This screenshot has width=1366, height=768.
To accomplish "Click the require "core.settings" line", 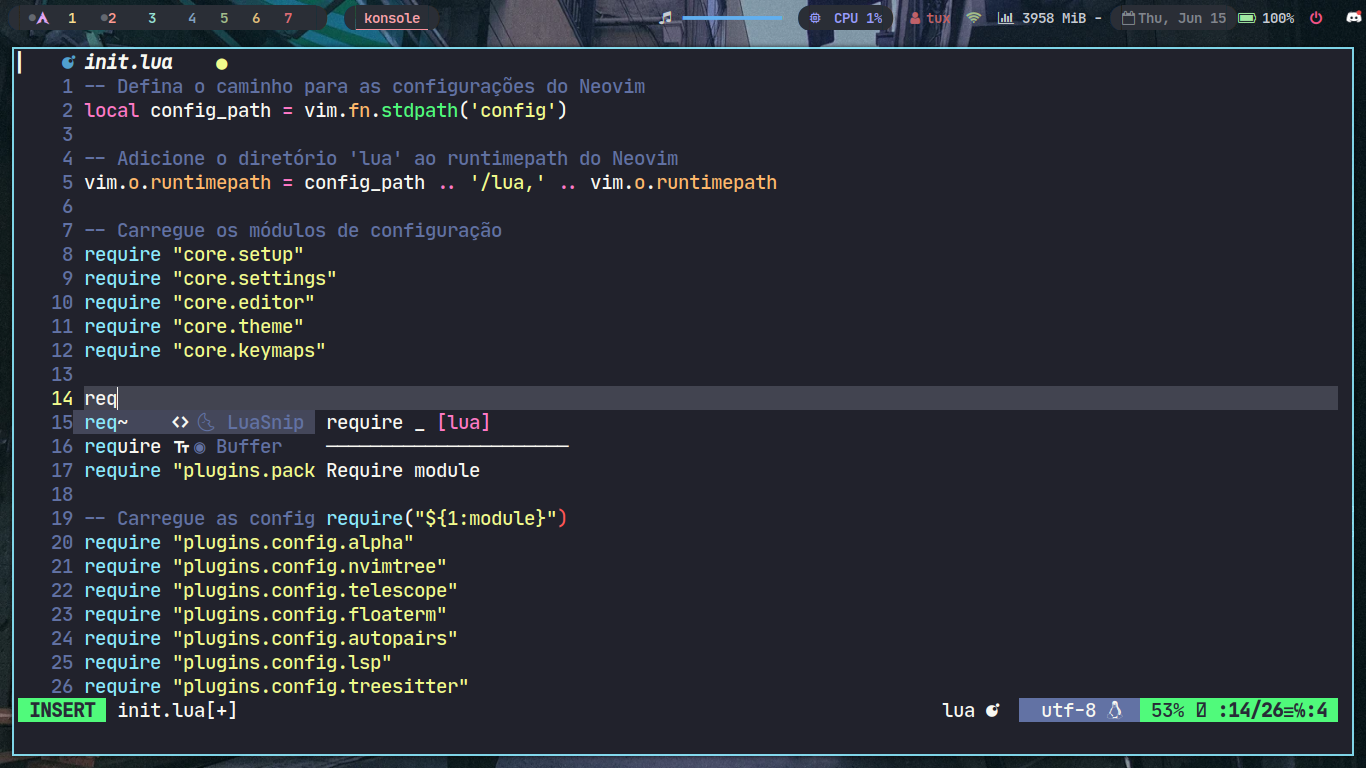I will click(x=210, y=278).
